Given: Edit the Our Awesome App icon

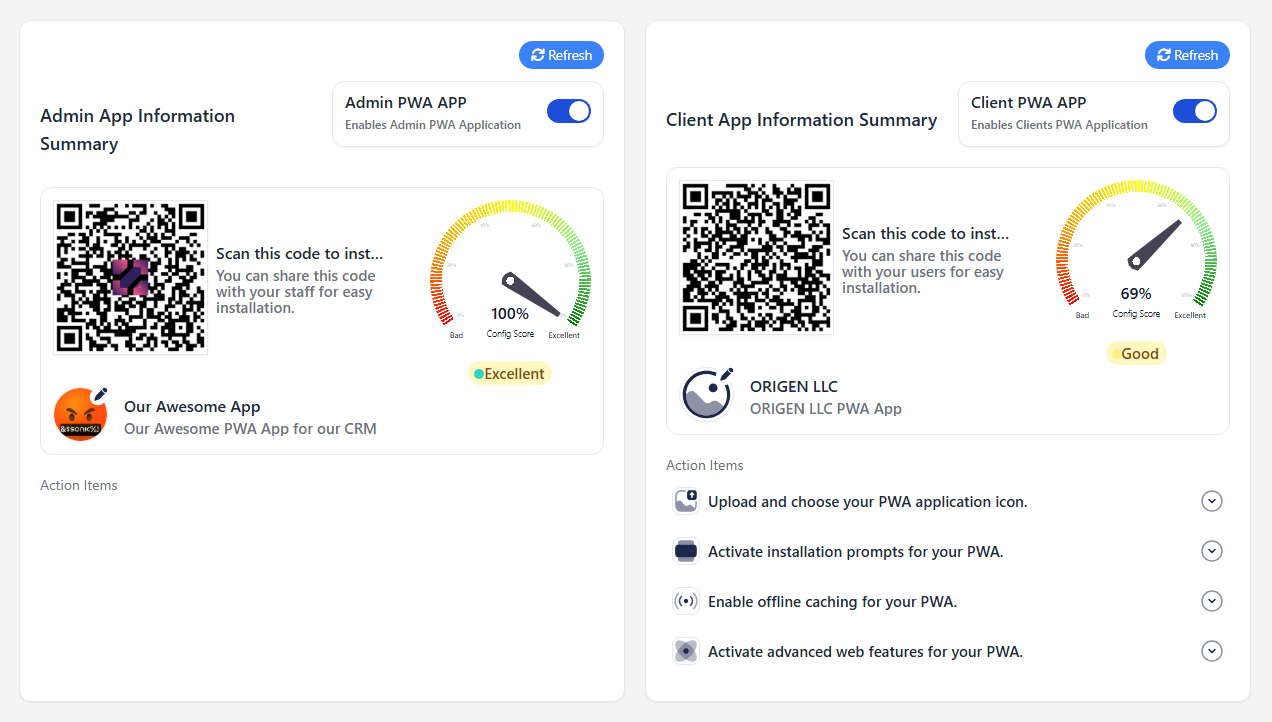Looking at the screenshot, I should point(99,394).
